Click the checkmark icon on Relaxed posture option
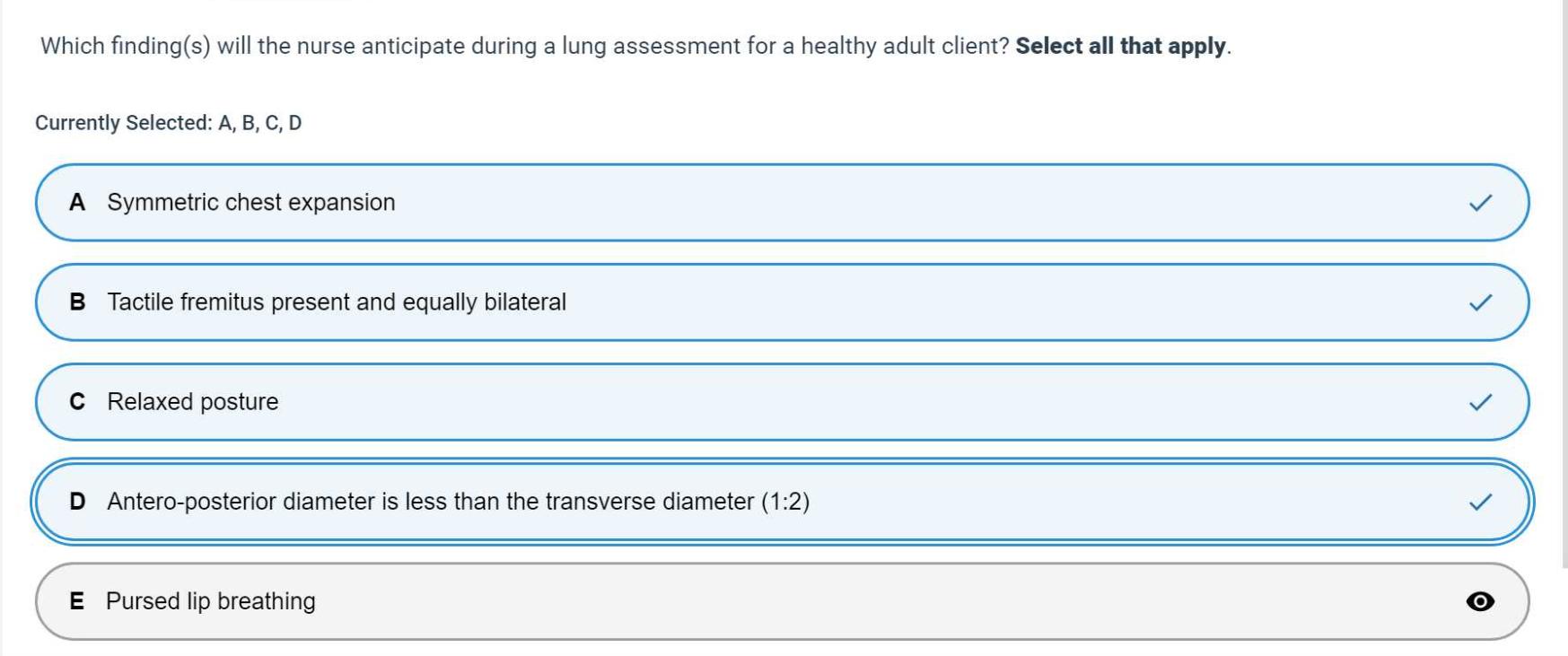The width and height of the screenshot is (1568, 656). point(1480,402)
